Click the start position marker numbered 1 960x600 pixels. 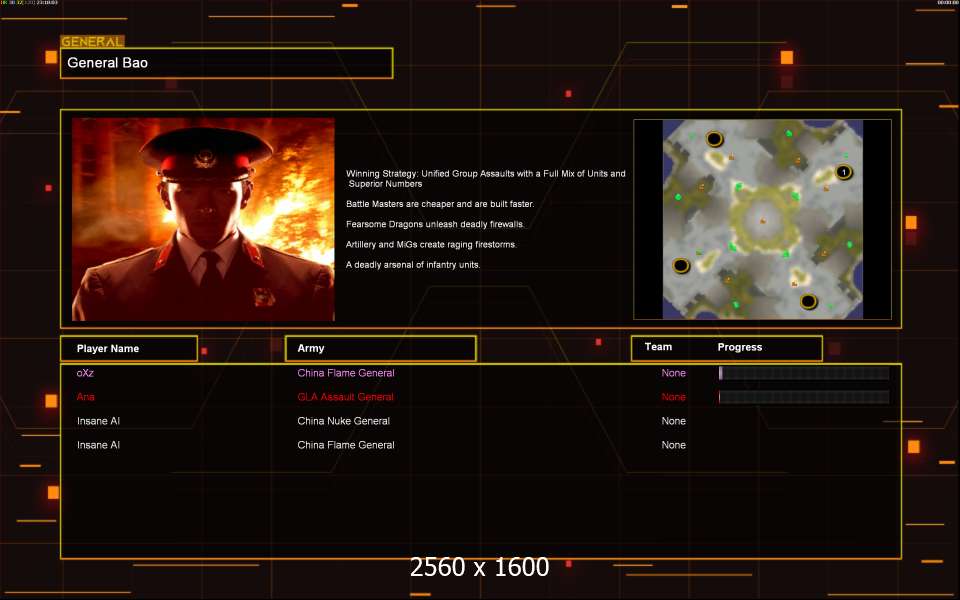pyautogui.click(x=844, y=172)
